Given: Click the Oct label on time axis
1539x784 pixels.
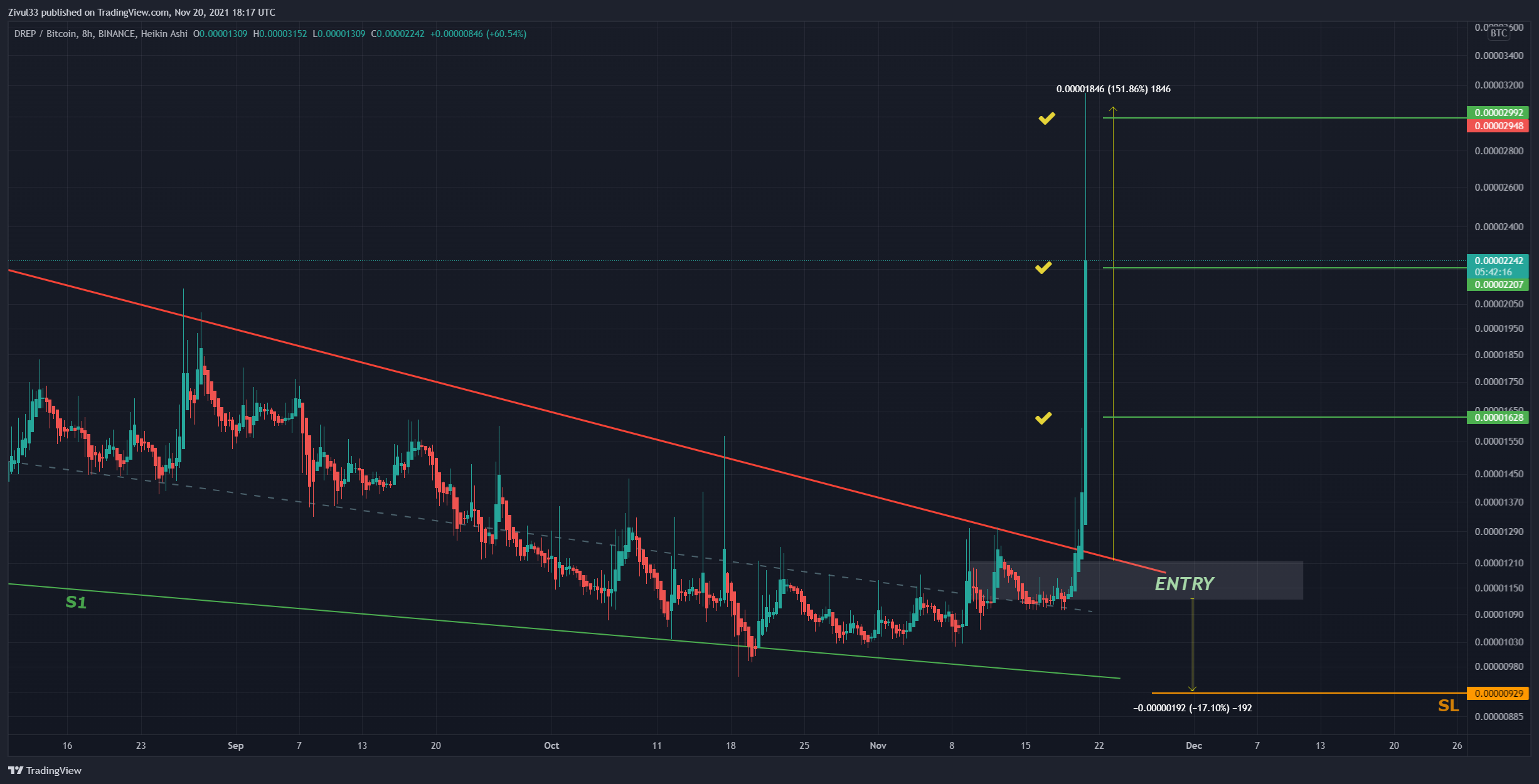Looking at the screenshot, I should point(551,746).
